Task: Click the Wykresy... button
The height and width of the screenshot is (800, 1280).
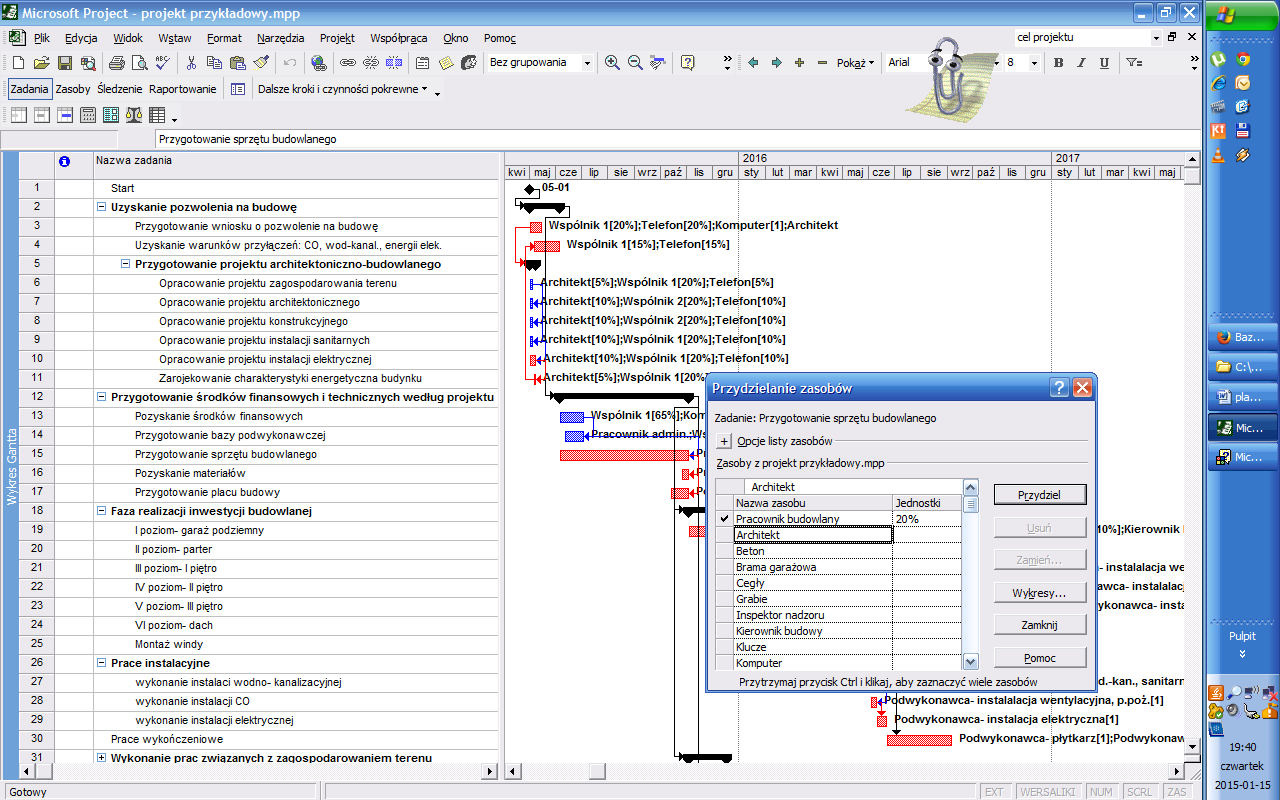Action: (x=1039, y=593)
